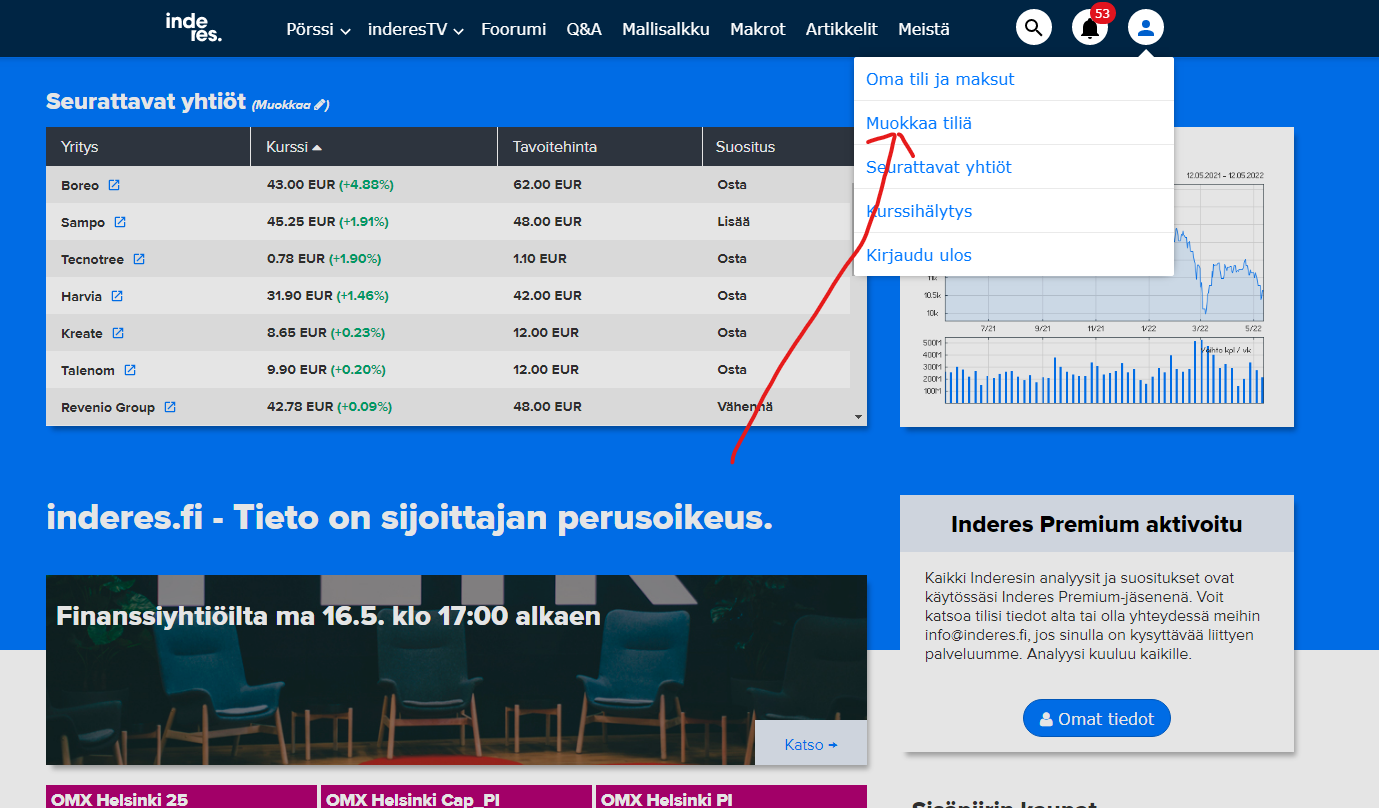Select Seurattavat yhtiöt menu entry

click(1014, 167)
